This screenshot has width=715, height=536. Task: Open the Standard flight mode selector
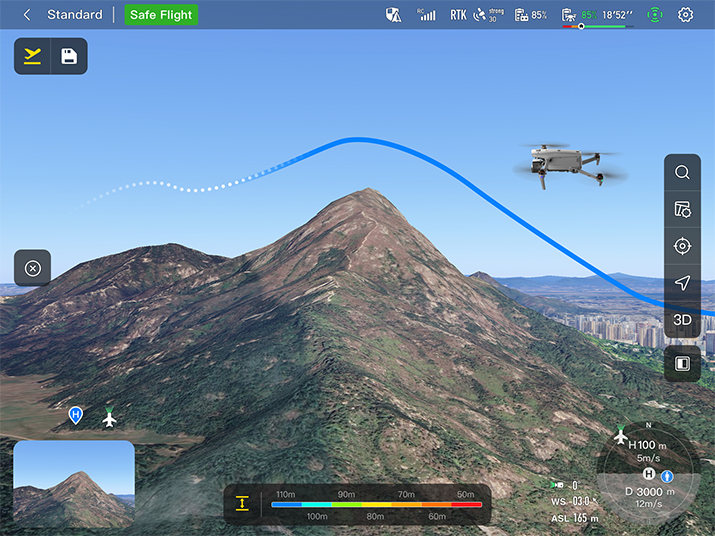[x=75, y=15]
